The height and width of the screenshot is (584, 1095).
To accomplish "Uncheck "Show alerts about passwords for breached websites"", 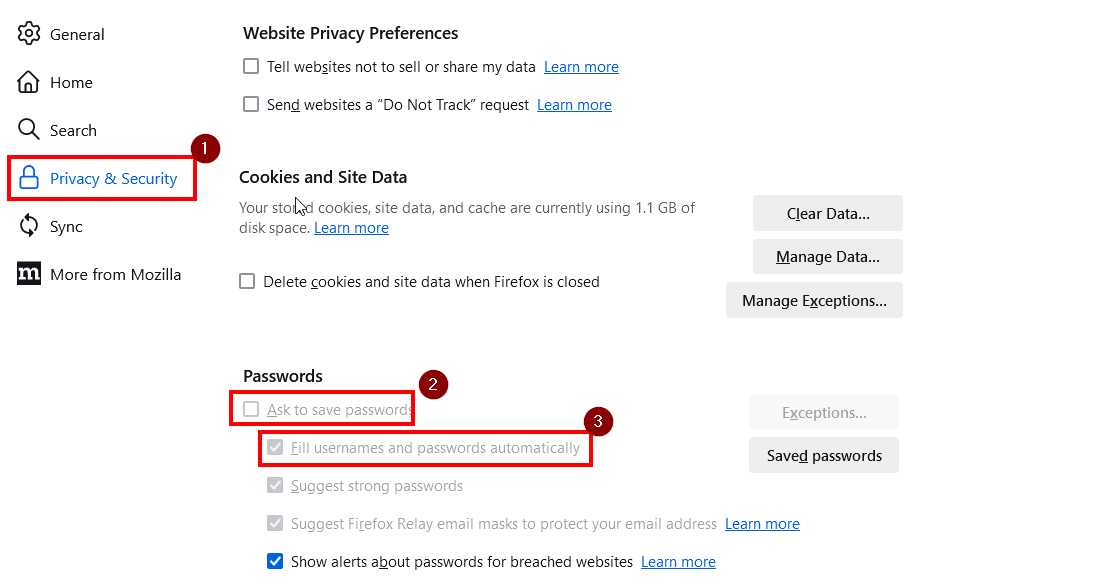I will coord(275,561).
